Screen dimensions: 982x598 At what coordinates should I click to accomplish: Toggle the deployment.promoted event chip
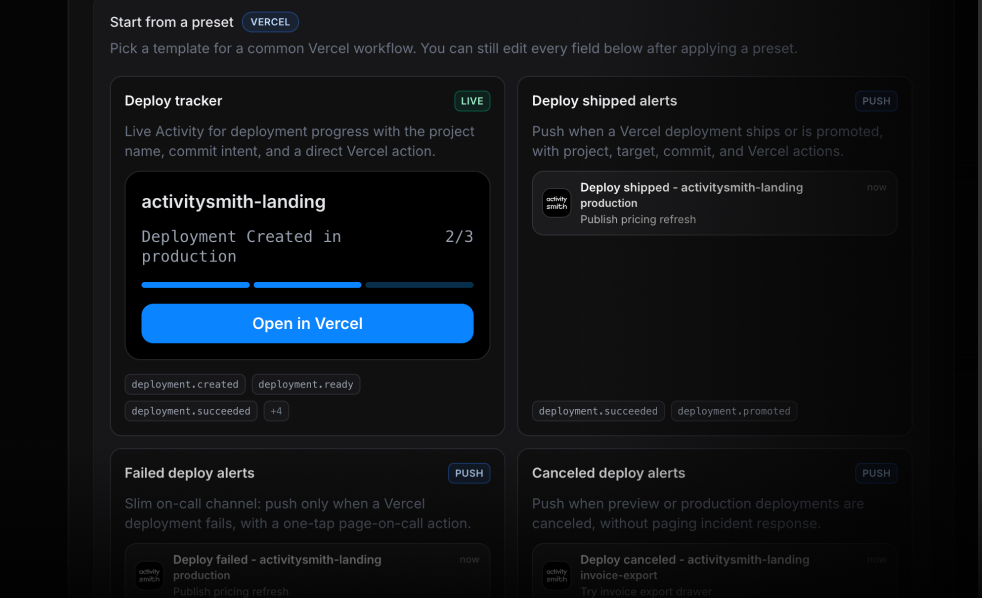(734, 410)
